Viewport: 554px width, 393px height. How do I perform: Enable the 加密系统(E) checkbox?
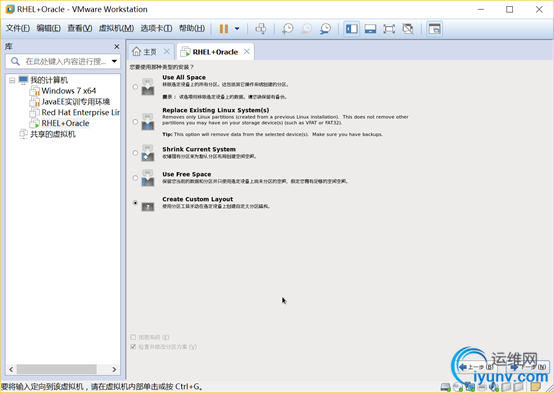(x=133, y=337)
